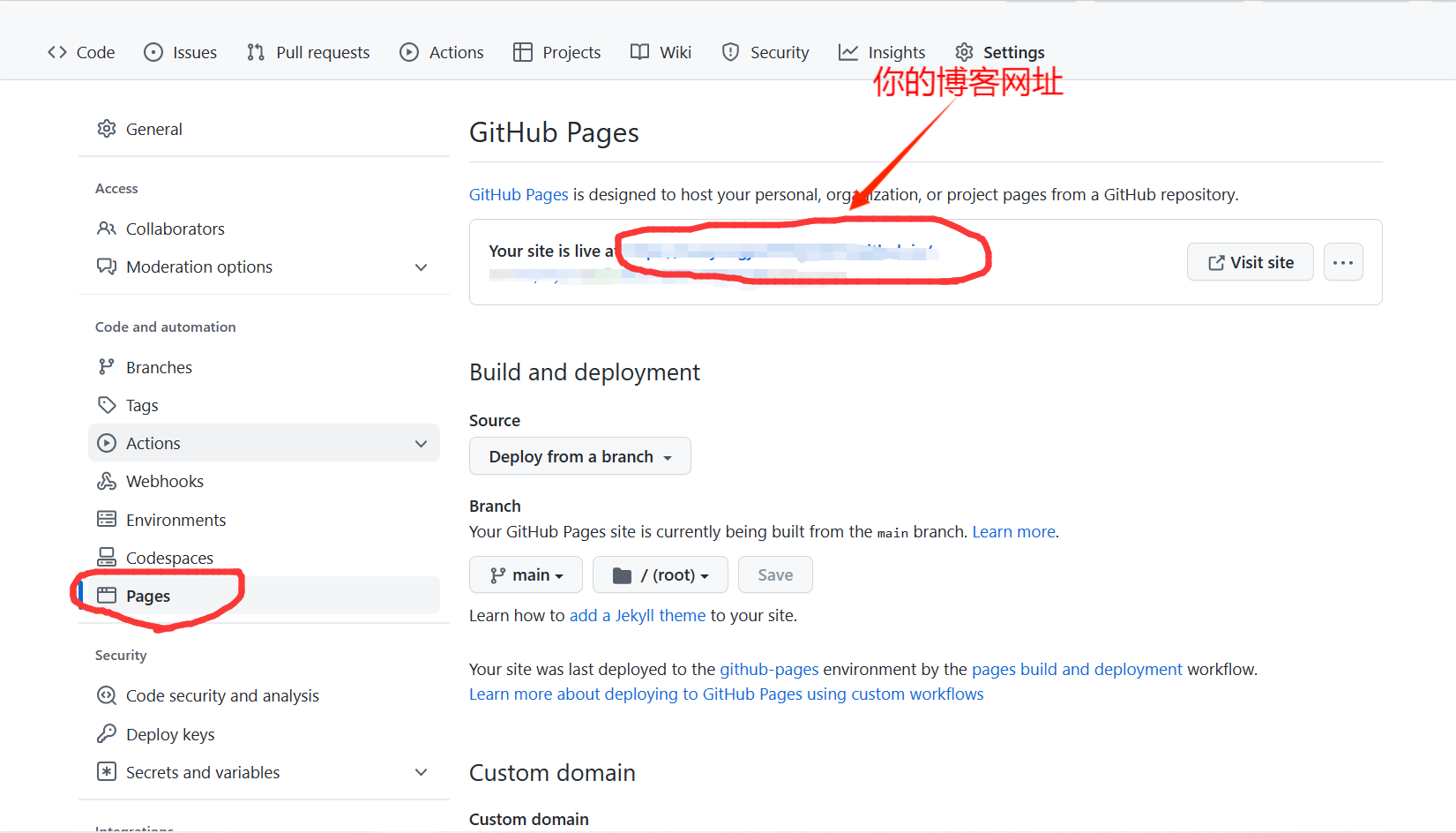Select Pages in the settings sidebar
1456x833 pixels.
click(148, 596)
